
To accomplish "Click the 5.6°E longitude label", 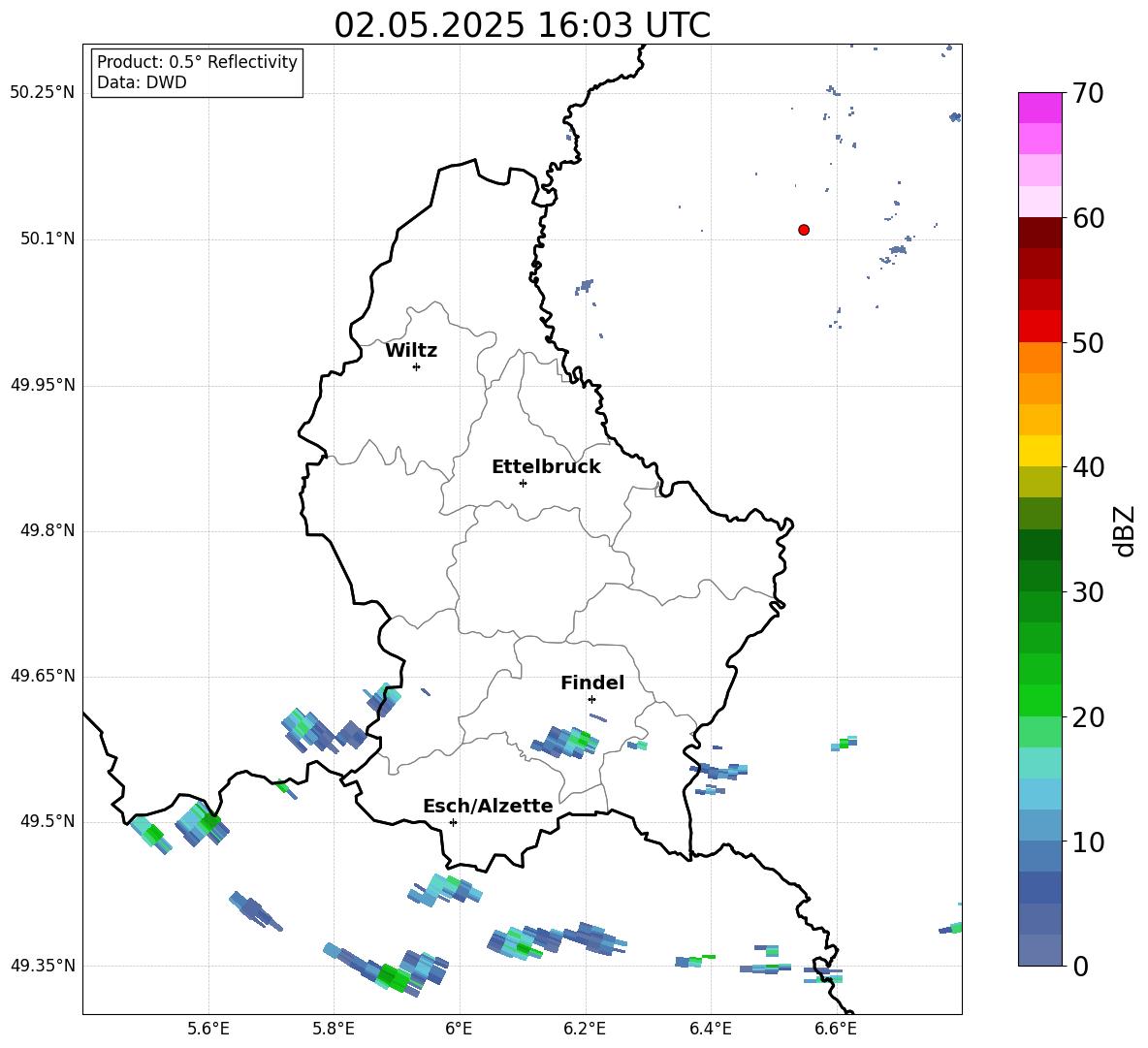I will 208,1029.
